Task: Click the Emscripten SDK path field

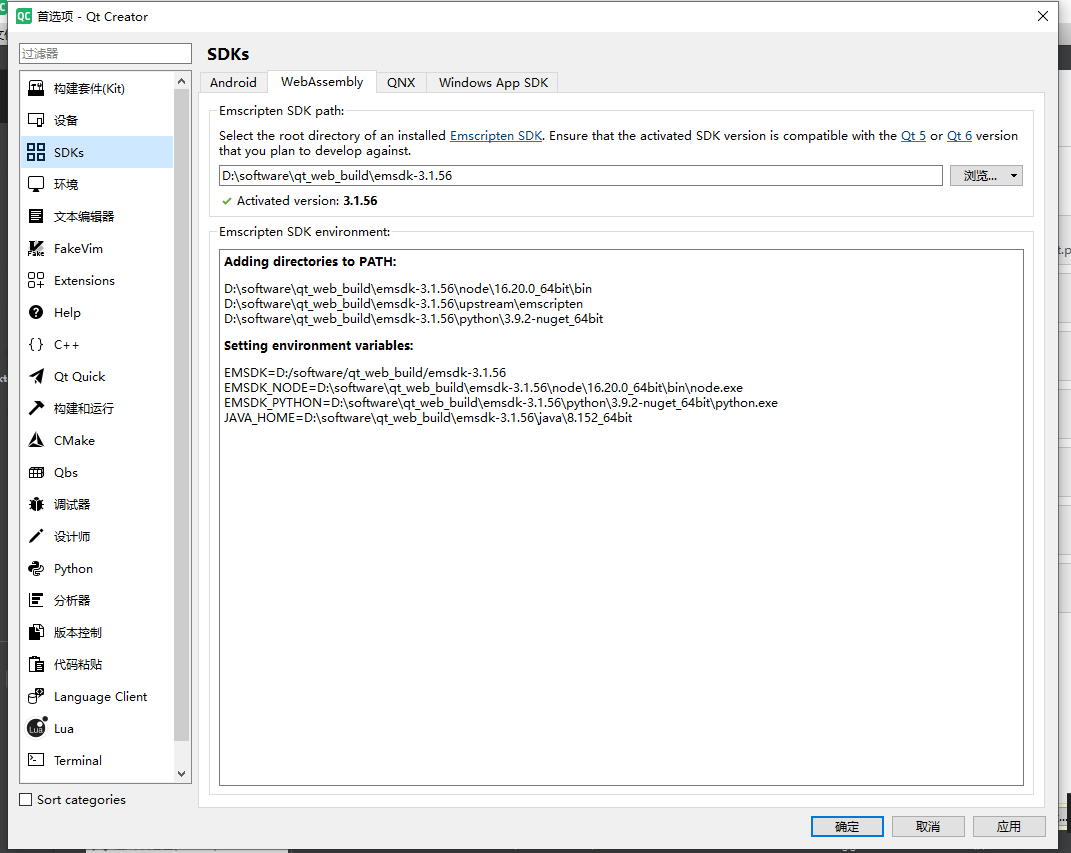Action: 581,176
